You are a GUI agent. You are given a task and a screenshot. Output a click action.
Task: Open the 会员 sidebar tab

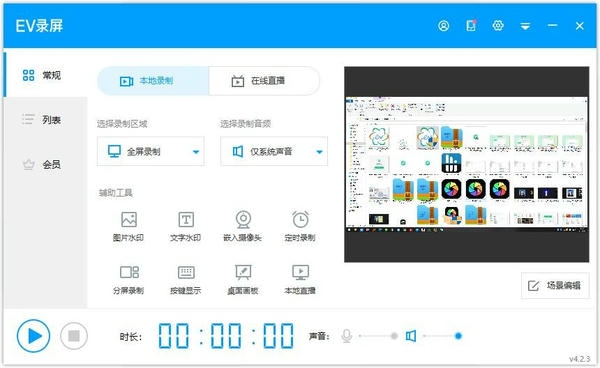click(x=46, y=164)
